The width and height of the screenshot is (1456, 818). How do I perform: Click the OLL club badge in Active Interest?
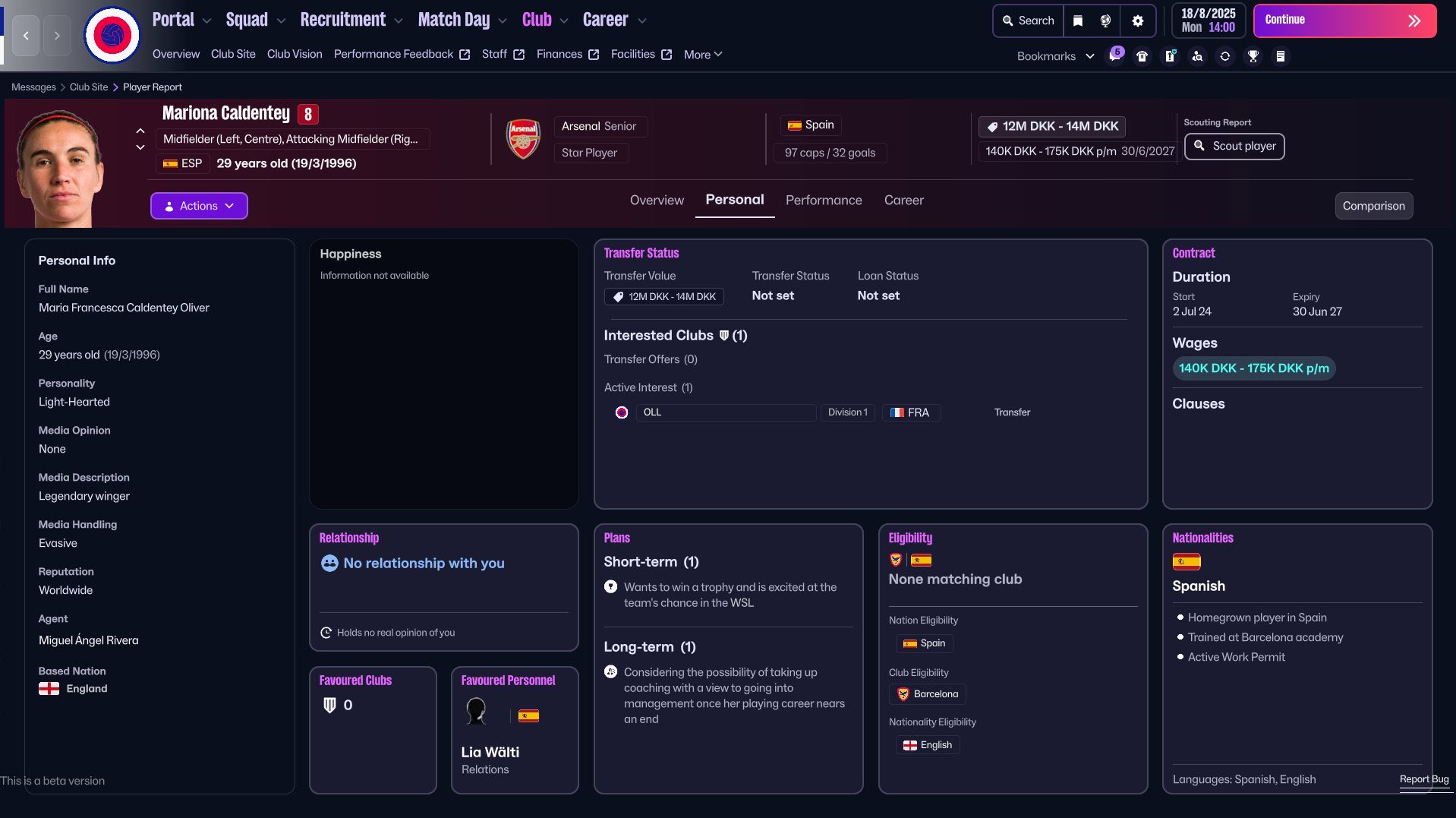[x=622, y=412]
